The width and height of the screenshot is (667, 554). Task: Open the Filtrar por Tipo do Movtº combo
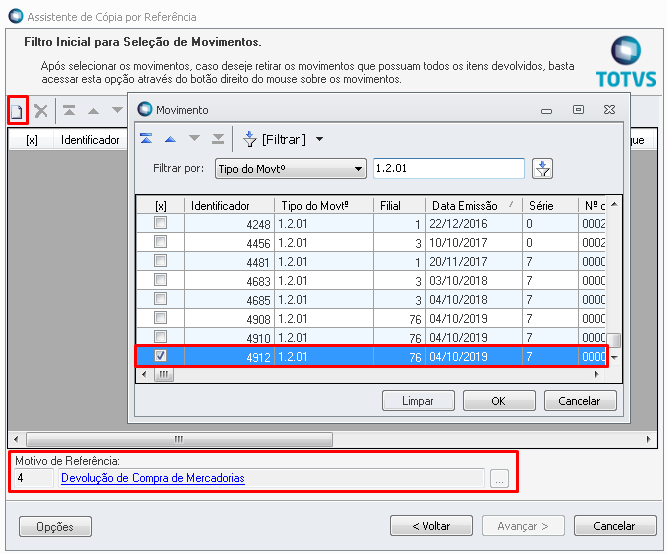point(291,169)
